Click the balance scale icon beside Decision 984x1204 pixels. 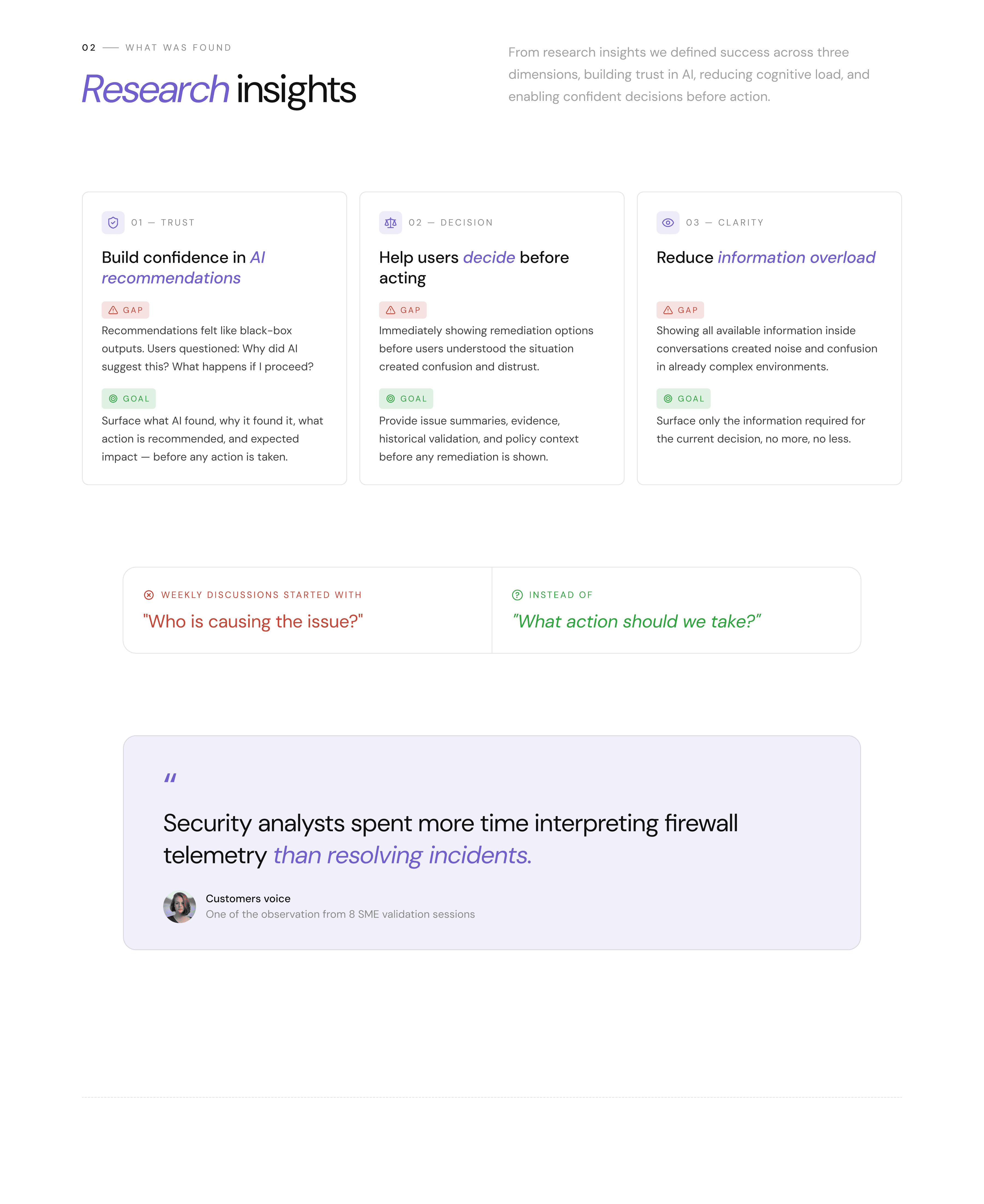pyautogui.click(x=391, y=223)
